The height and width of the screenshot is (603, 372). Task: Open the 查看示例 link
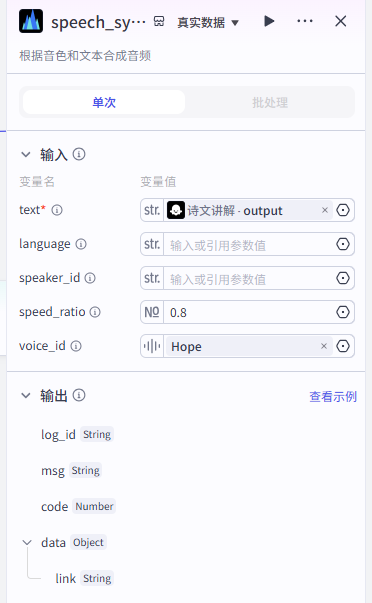[333, 396]
